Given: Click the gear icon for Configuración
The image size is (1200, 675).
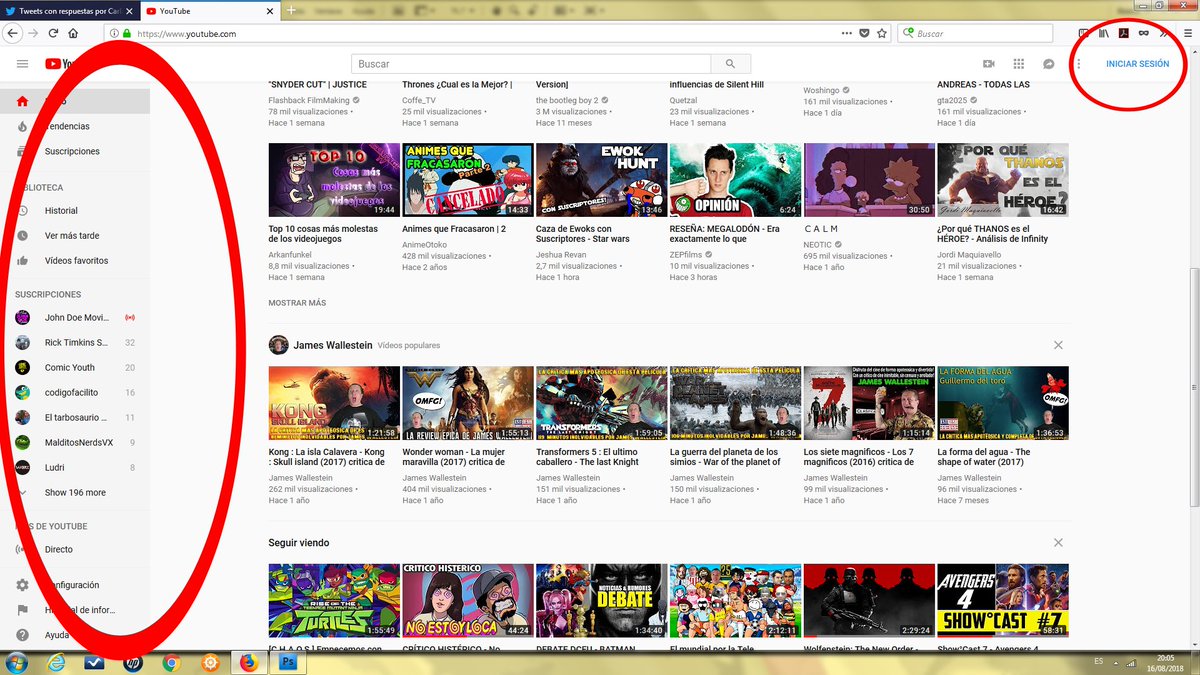Looking at the screenshot, I should point(22,585).
